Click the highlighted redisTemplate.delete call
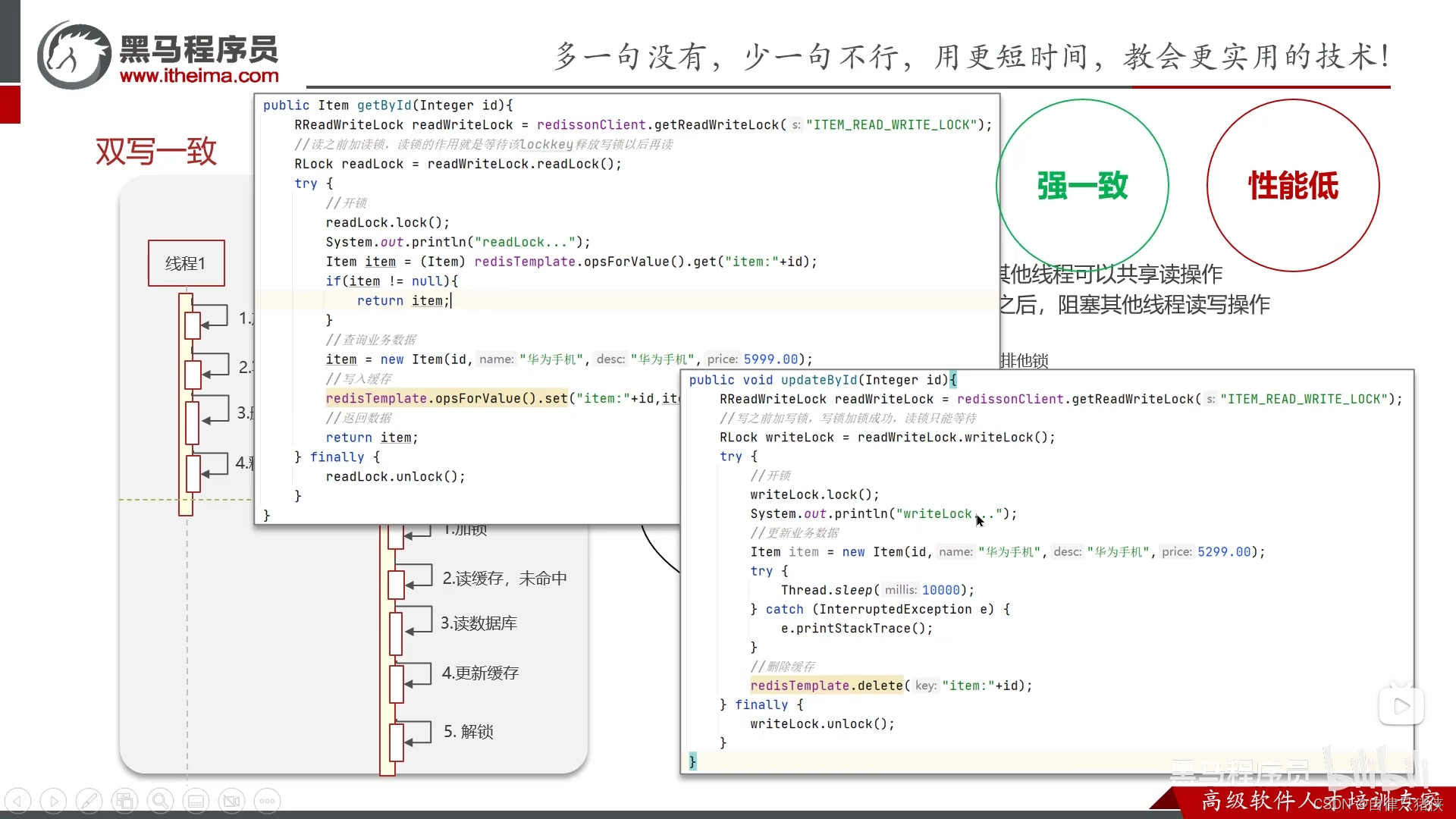 (x=827, y=686)
